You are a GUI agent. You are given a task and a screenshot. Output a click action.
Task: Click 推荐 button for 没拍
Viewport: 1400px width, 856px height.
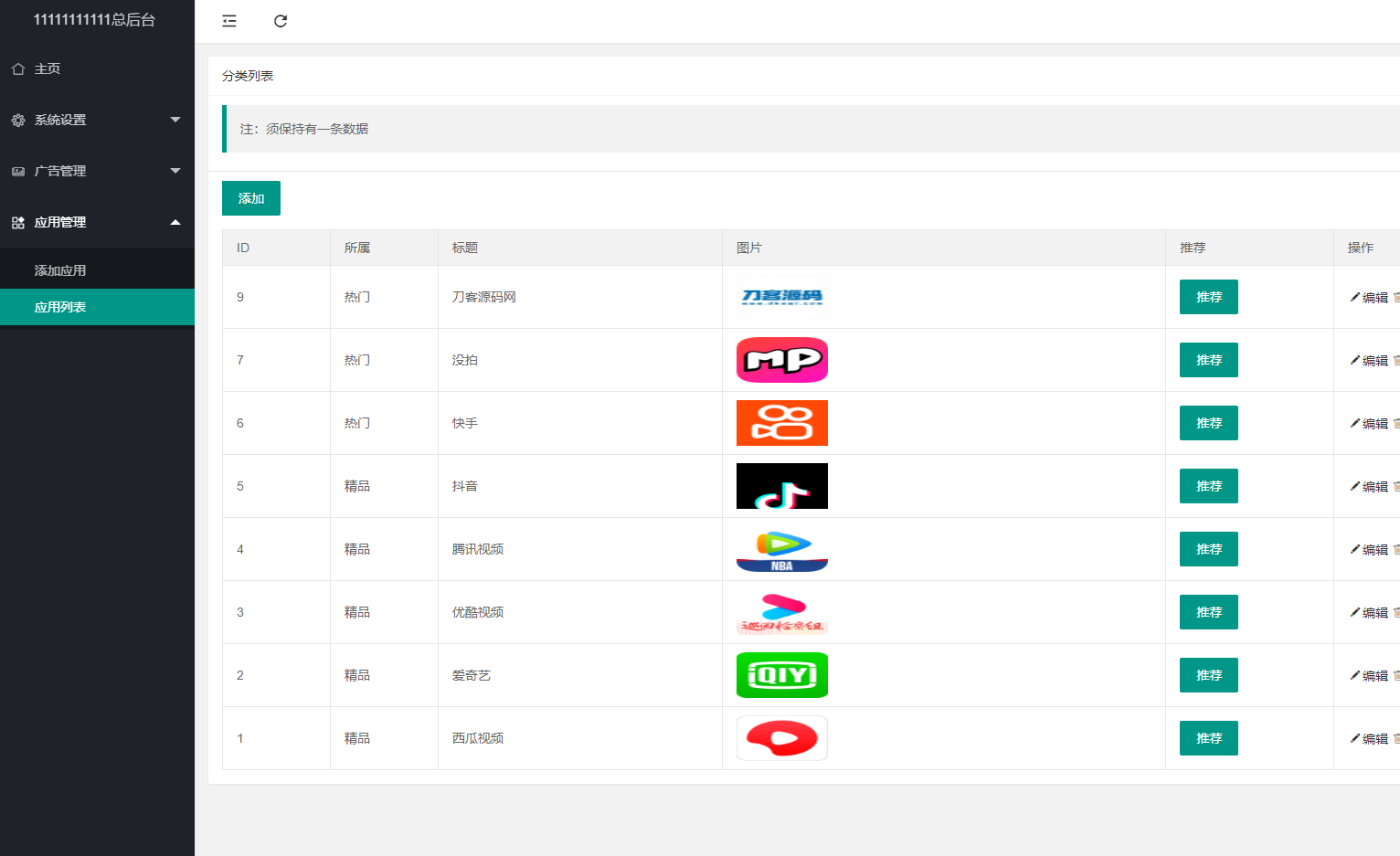[x=1209, y=360]
